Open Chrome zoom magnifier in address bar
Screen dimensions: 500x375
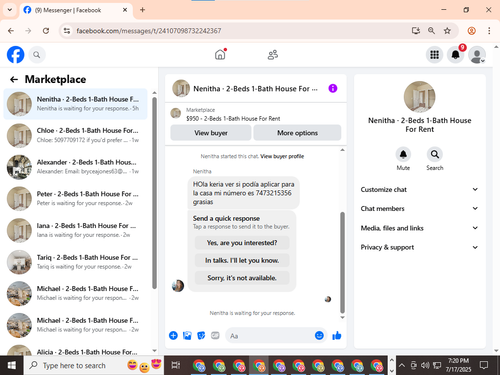click(x=431, y=31)
